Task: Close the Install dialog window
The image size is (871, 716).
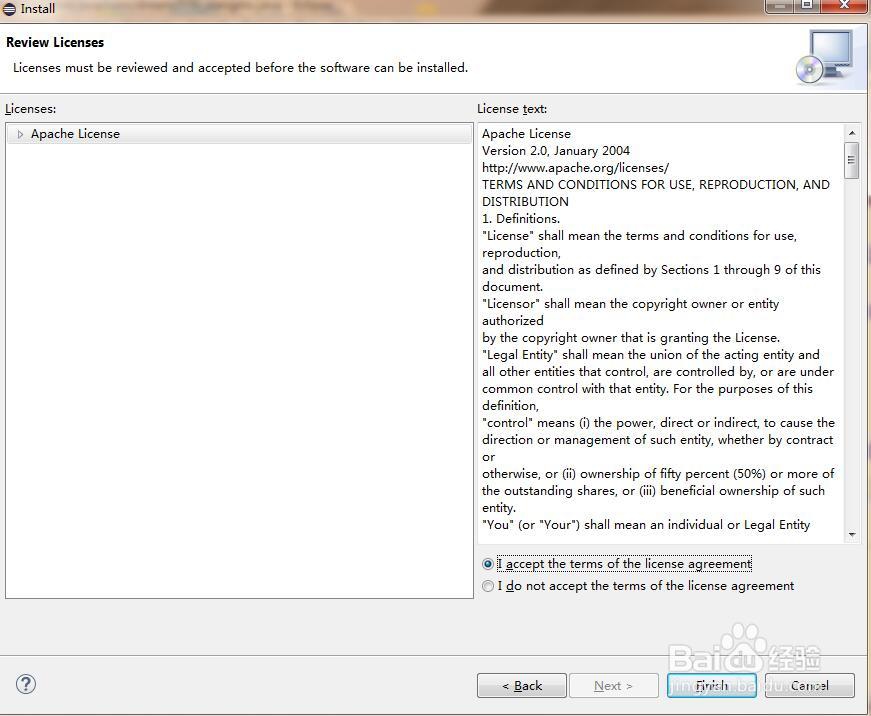Action: 845,5
